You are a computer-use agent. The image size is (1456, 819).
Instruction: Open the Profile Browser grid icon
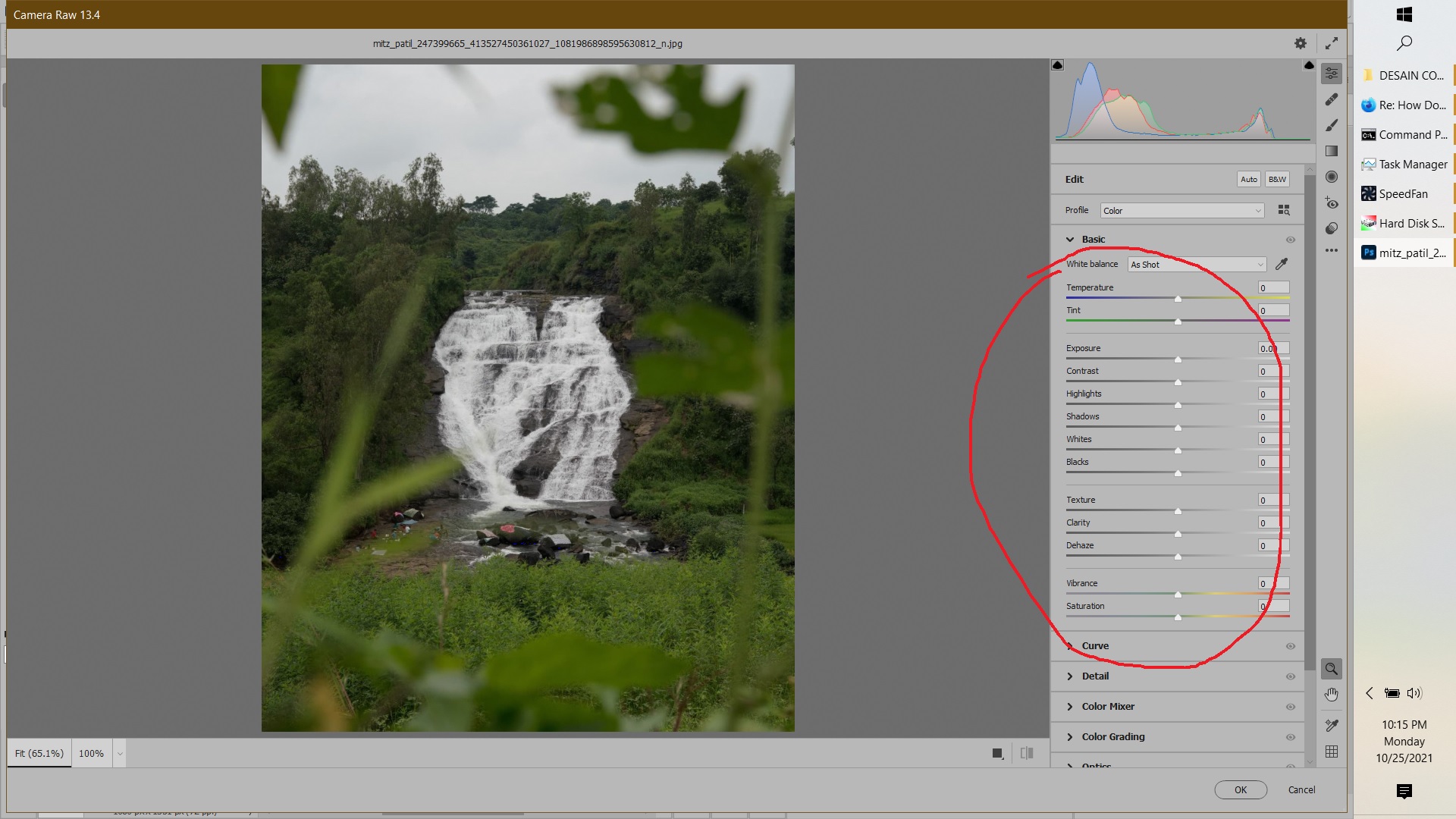pos(1284,210)
